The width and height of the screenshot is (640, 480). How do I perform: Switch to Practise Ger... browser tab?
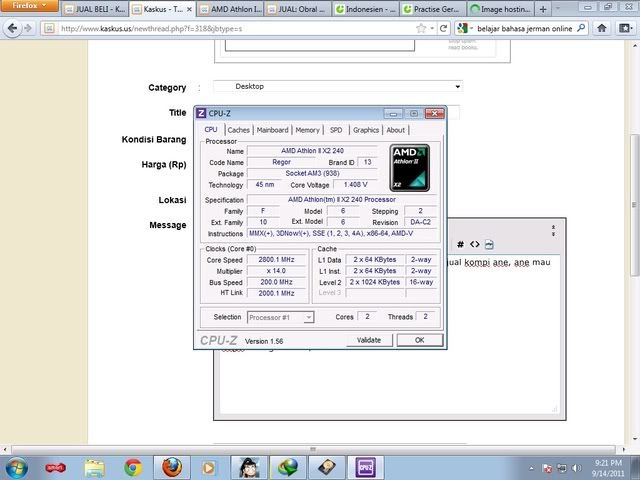coord(433,9)
